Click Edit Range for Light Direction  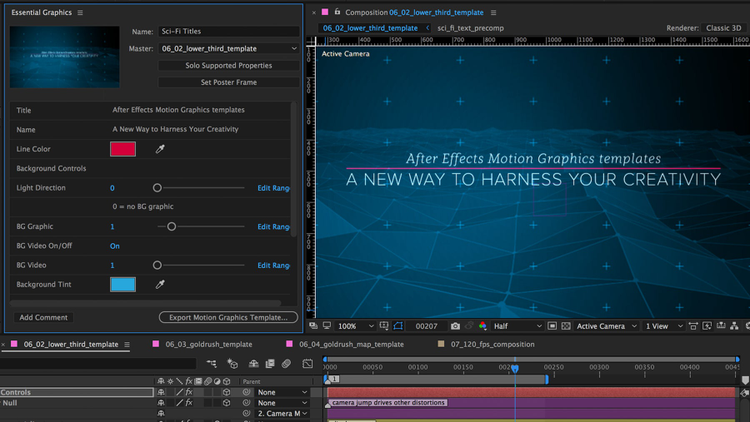(273, 188)
